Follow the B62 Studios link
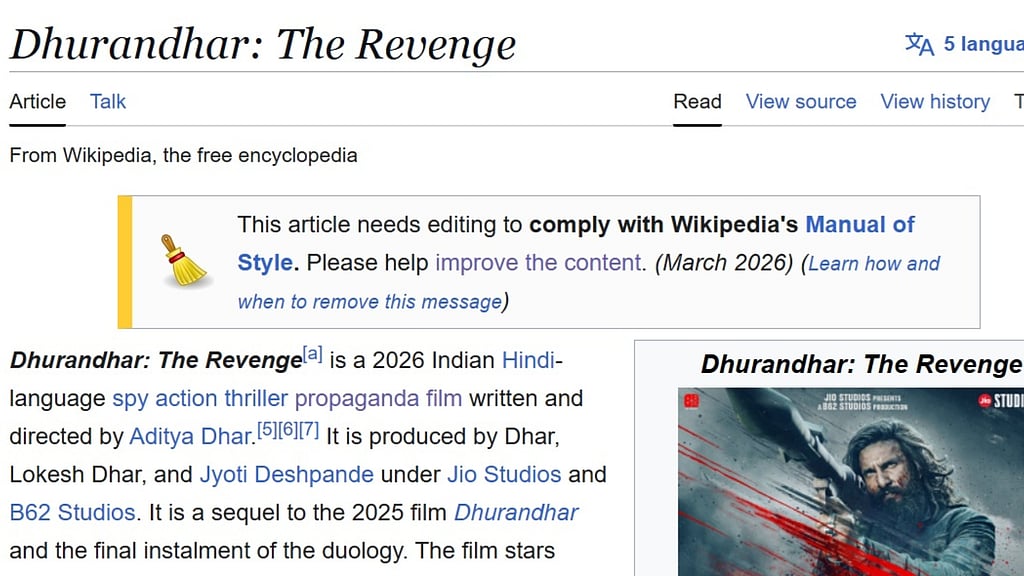This screenshot has height=576, width=1024. point(72,513)
